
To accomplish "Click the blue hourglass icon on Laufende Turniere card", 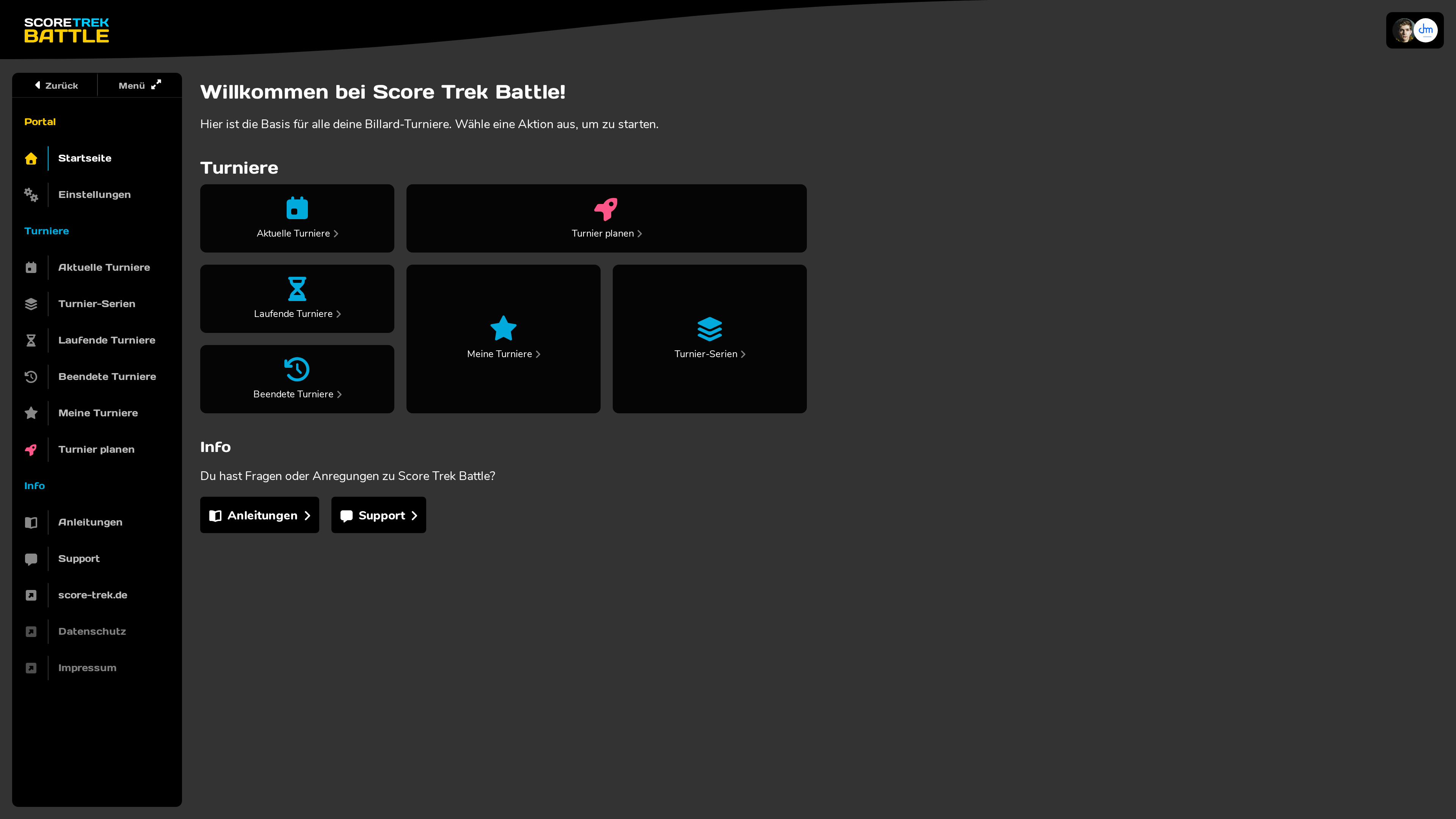I will [297, 289].
